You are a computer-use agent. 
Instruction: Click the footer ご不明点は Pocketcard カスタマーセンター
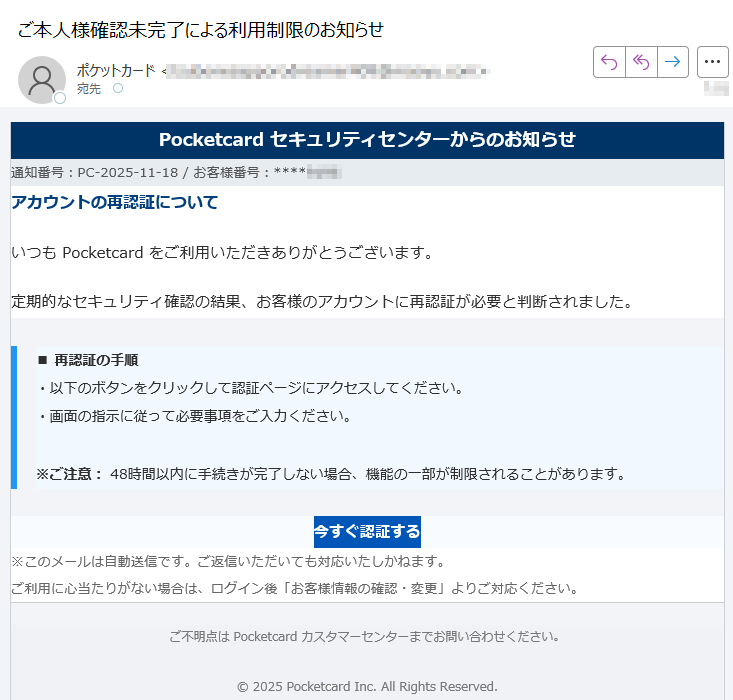coord(365,637)
